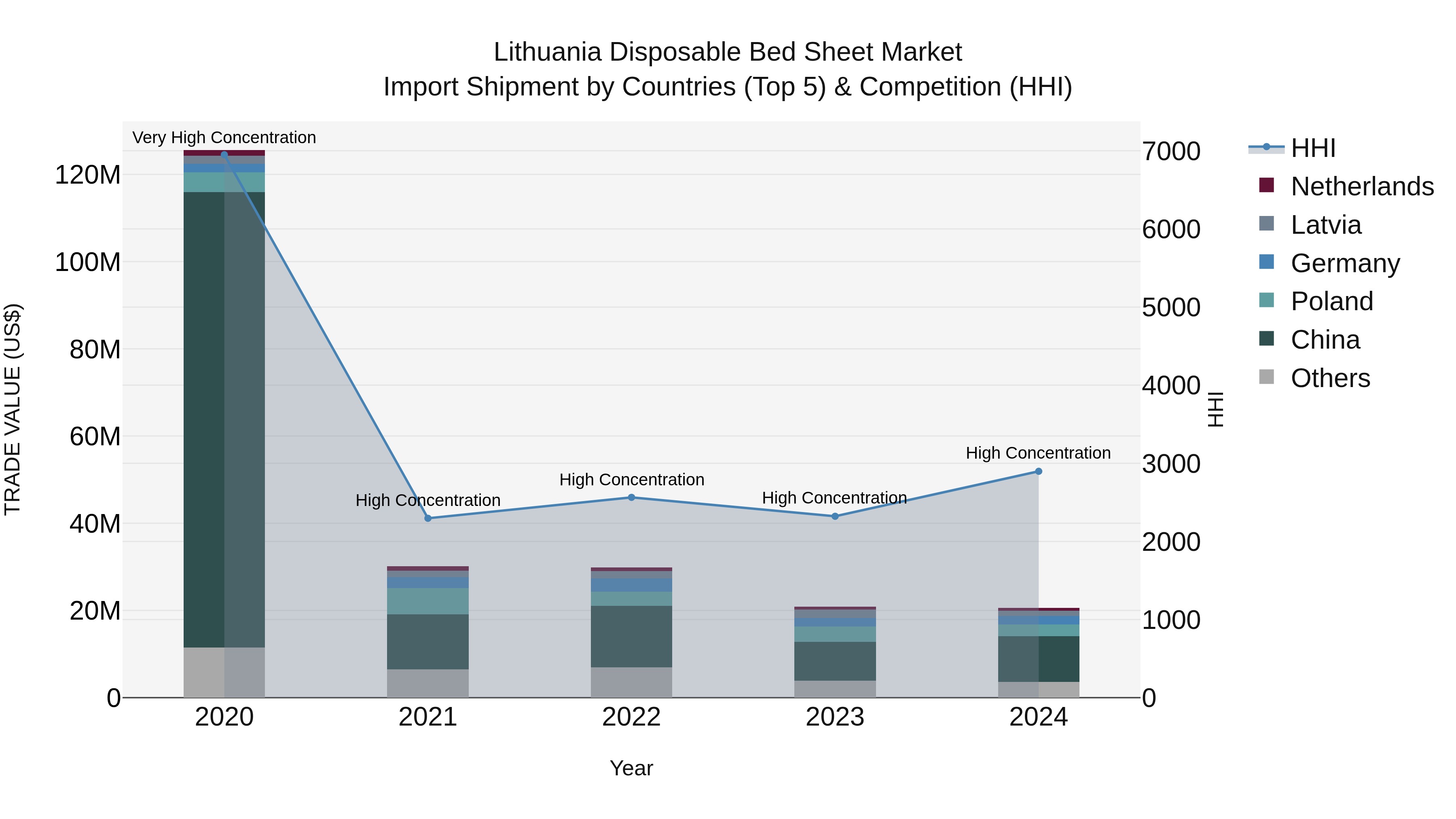
Task: Click the 2022 x-axis tick label
Action: 631,717
